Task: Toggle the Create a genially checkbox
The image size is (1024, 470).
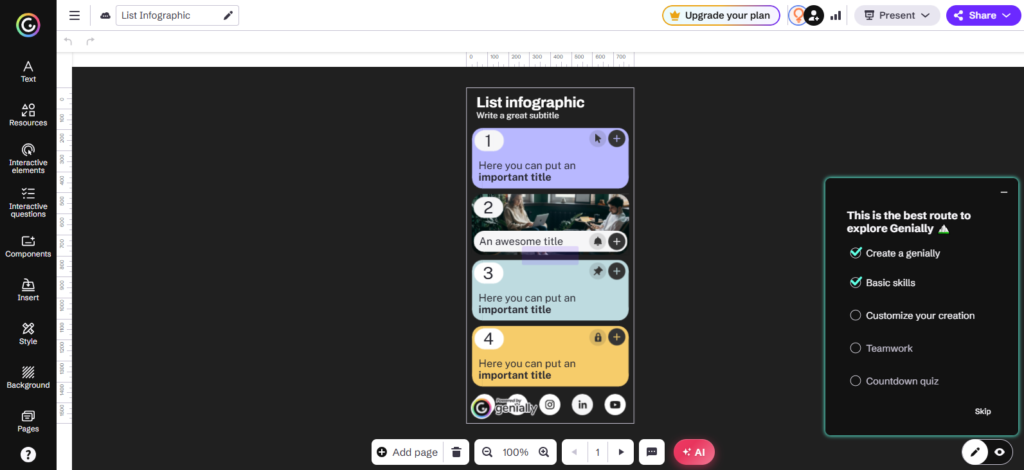Action: [856, 253]
